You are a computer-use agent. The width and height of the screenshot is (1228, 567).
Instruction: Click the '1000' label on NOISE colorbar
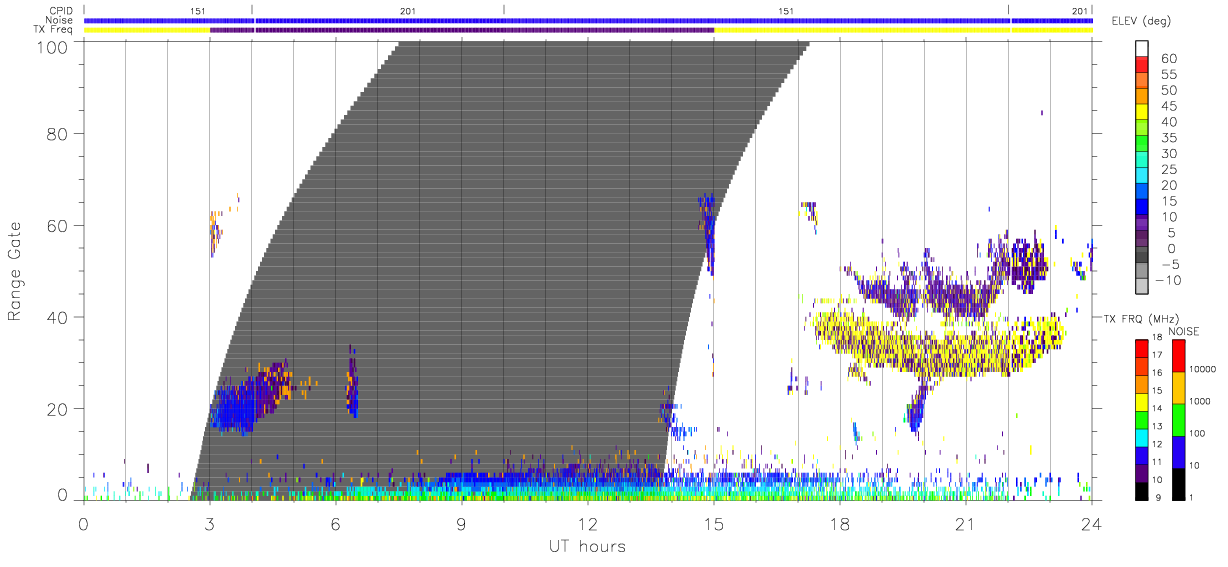click(x=1201, y=401)
